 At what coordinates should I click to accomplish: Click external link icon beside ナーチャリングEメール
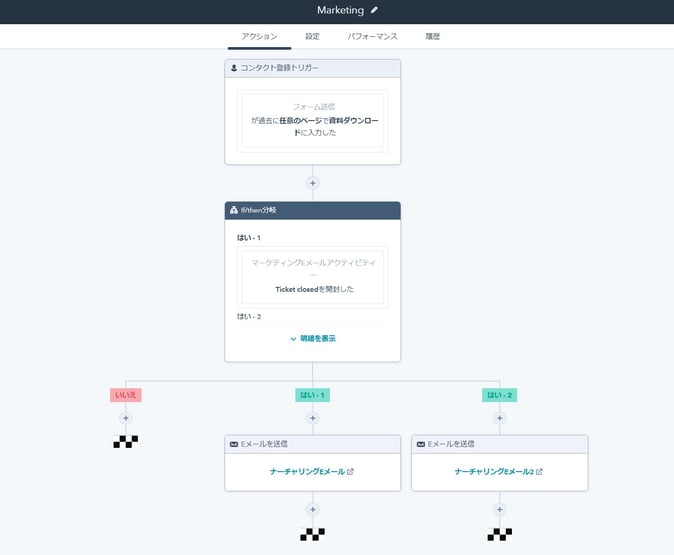coord(350,472)
